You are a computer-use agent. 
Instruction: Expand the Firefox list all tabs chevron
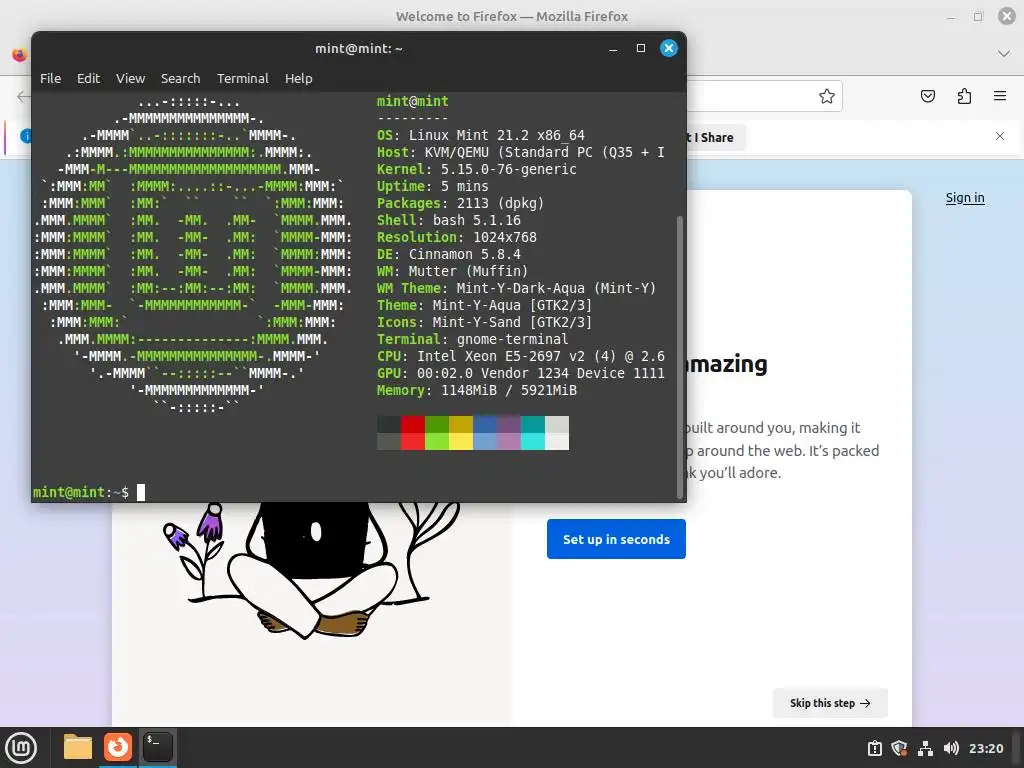1004,54
